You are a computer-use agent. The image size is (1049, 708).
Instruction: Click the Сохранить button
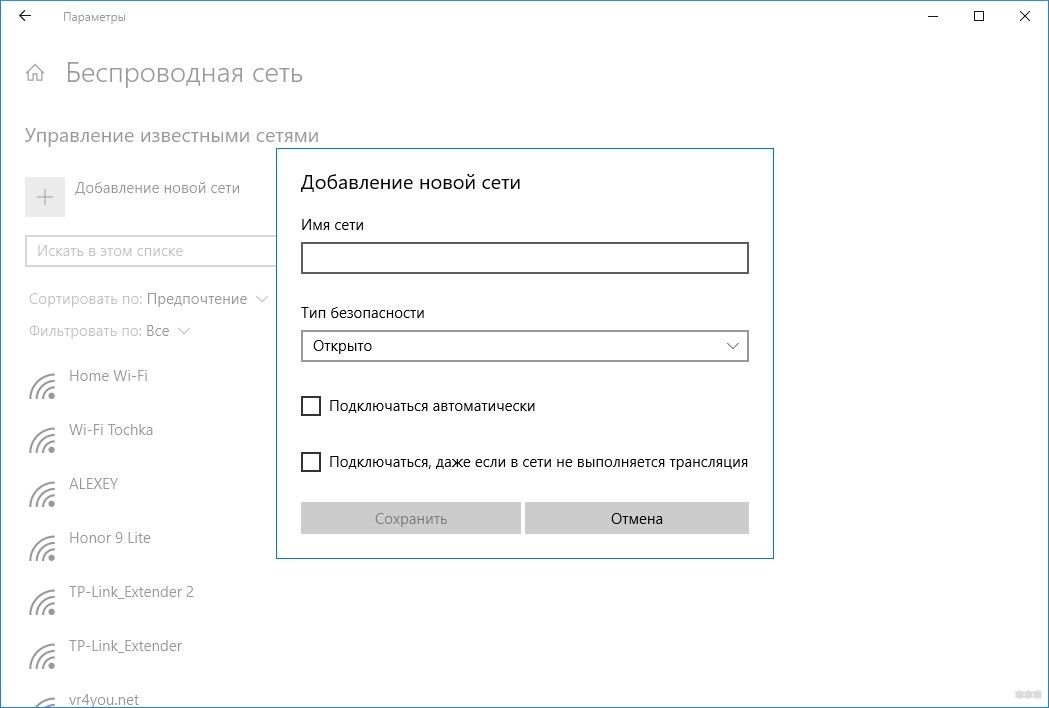click(x=411, y=519)
